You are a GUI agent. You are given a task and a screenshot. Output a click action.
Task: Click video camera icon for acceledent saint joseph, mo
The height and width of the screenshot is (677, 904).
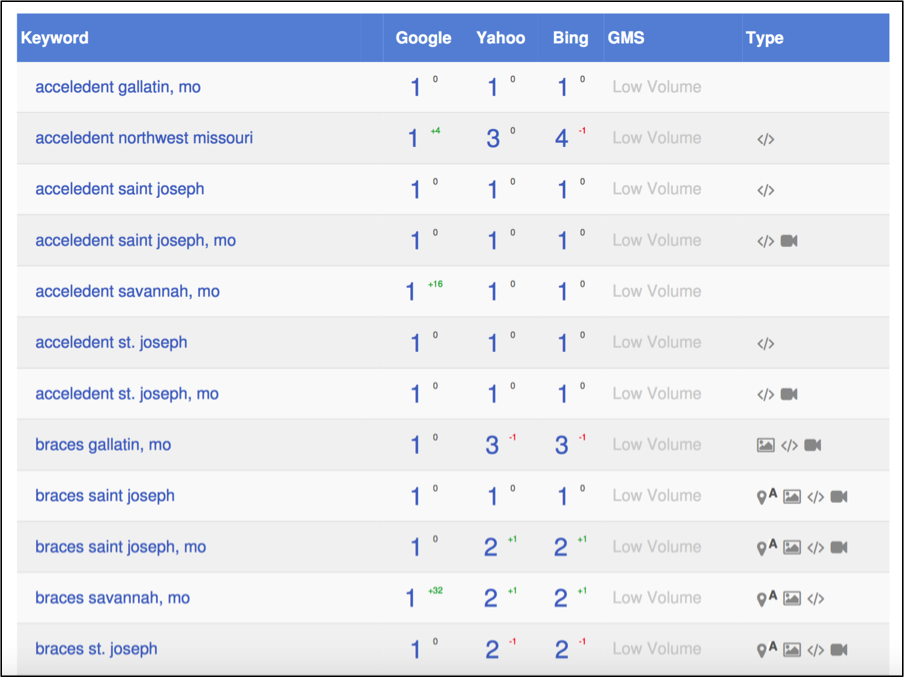(x=789, y=240)
